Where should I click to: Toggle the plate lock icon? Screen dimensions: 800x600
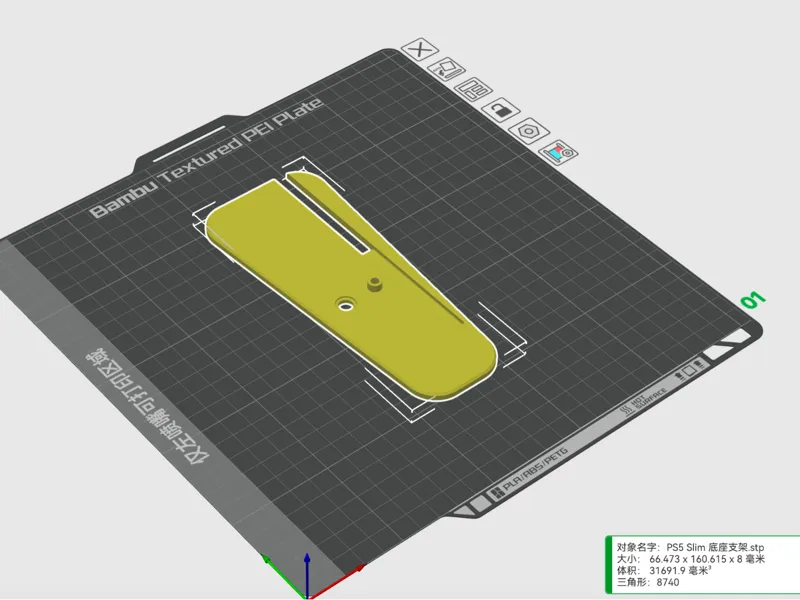501,110
